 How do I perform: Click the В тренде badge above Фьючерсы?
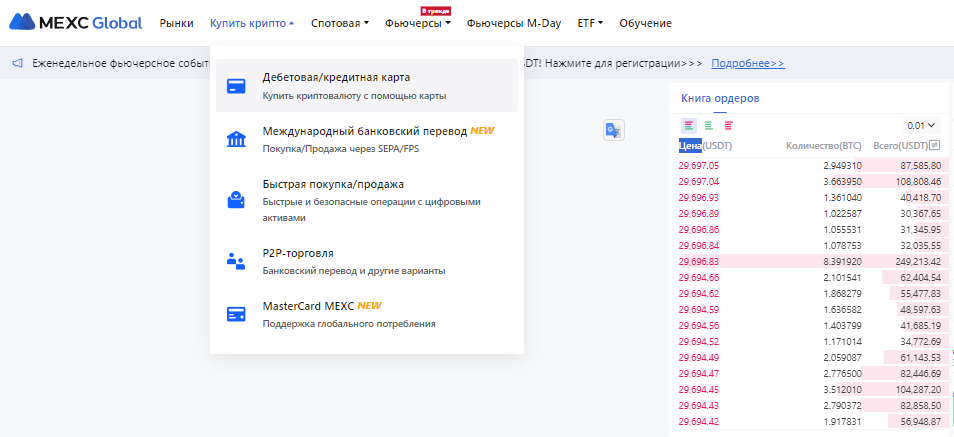(436, 11)
